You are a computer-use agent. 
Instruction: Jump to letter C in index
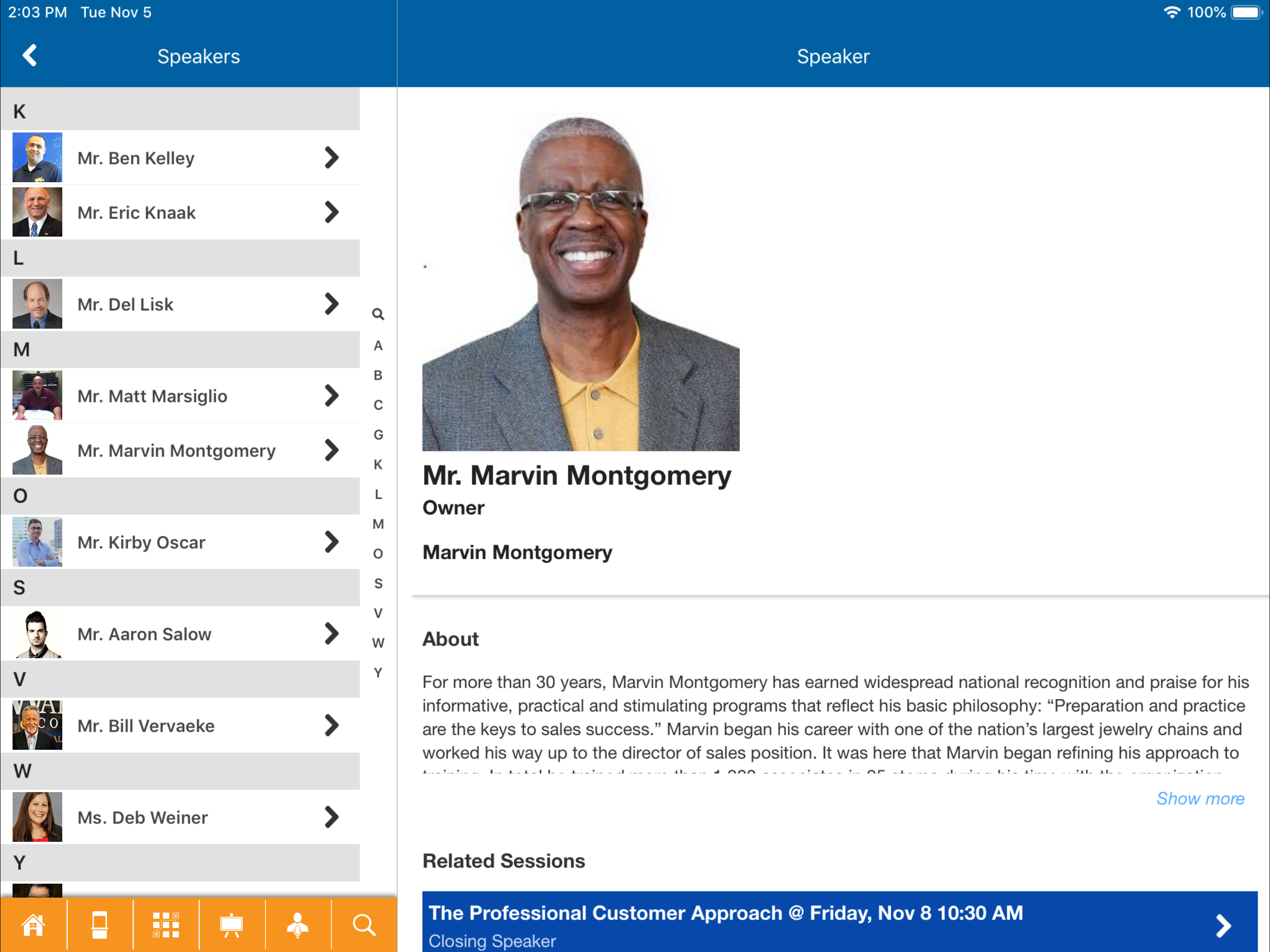pos(378,405)
